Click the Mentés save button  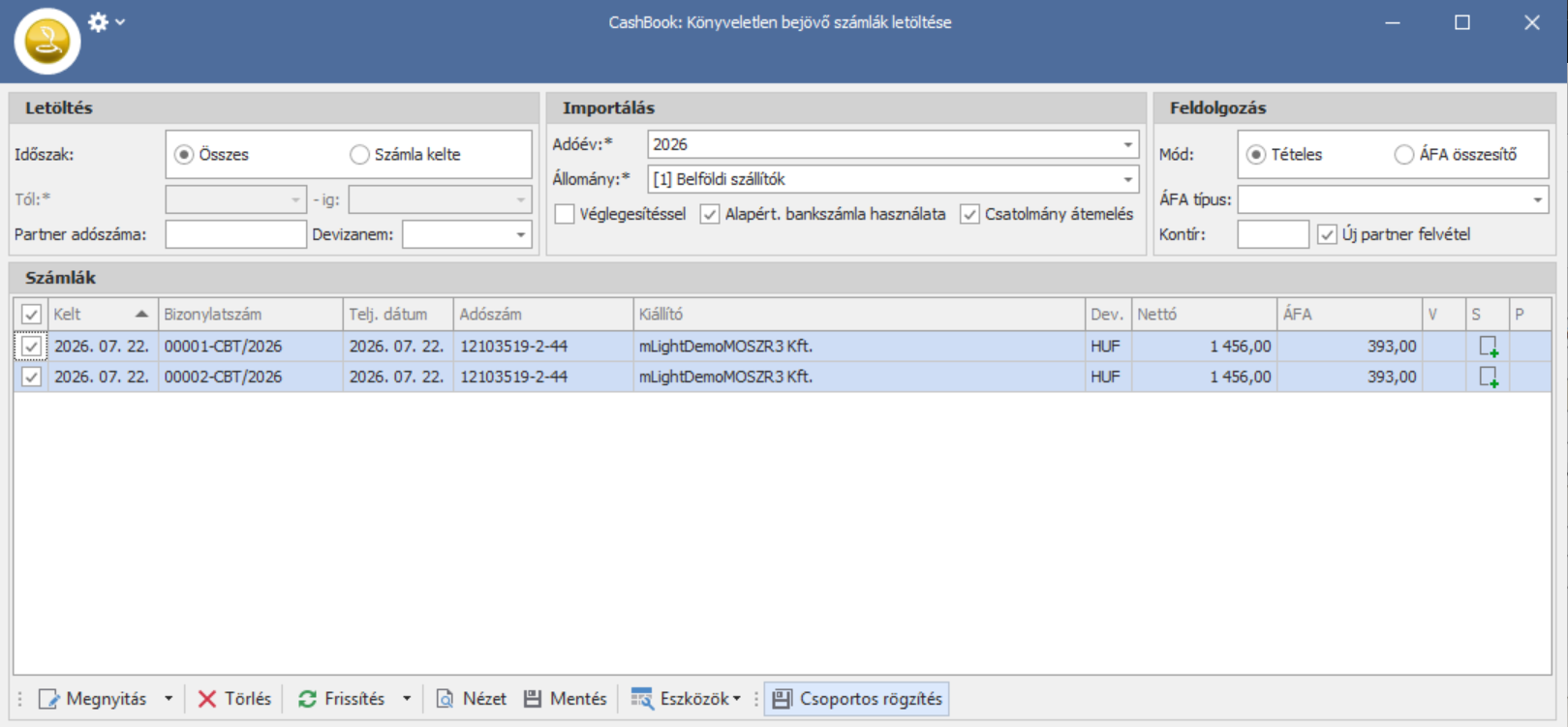566,699
